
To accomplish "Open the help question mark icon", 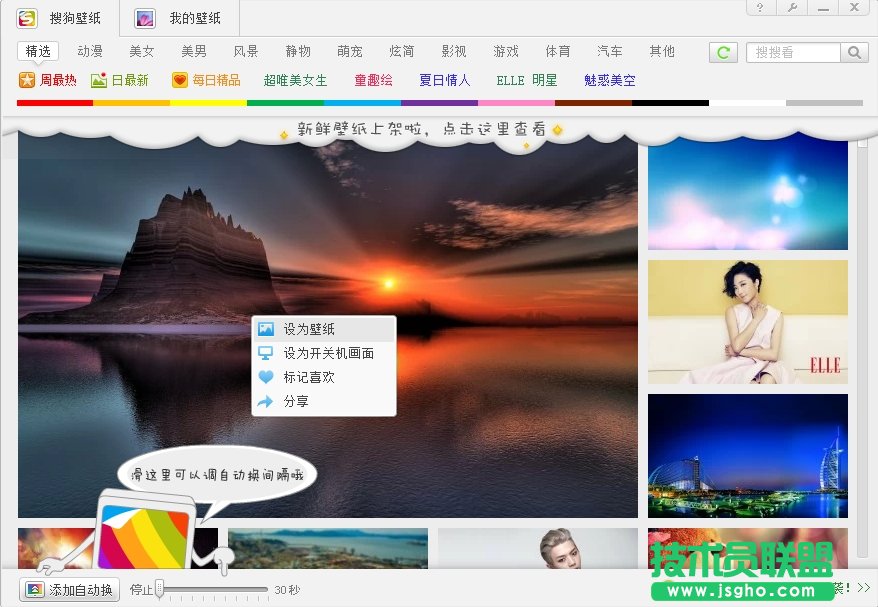I will coord(760,9).
